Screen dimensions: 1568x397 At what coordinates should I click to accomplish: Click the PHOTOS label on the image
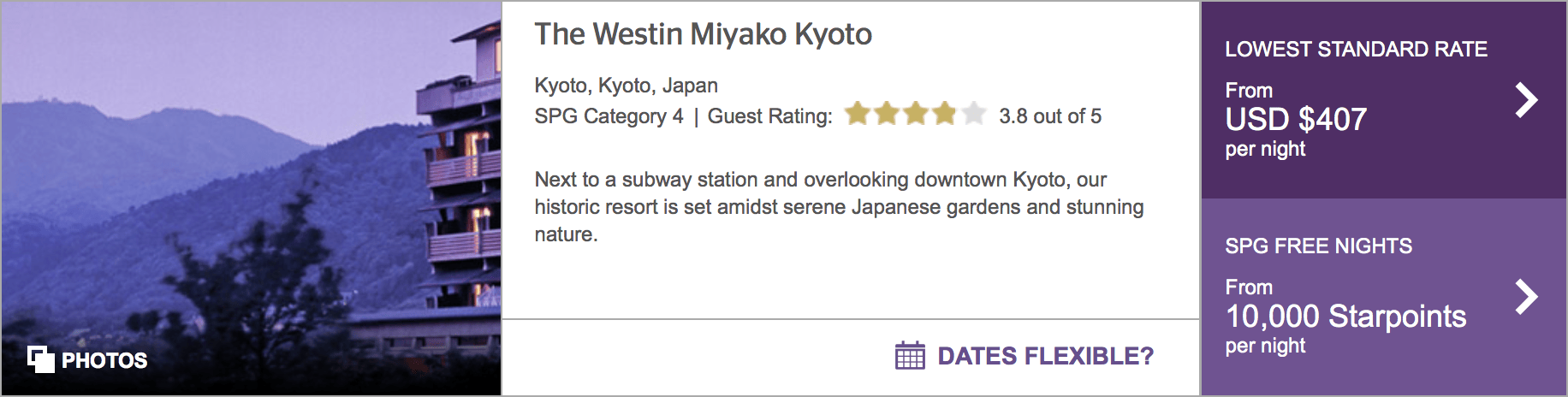[104, 360]
